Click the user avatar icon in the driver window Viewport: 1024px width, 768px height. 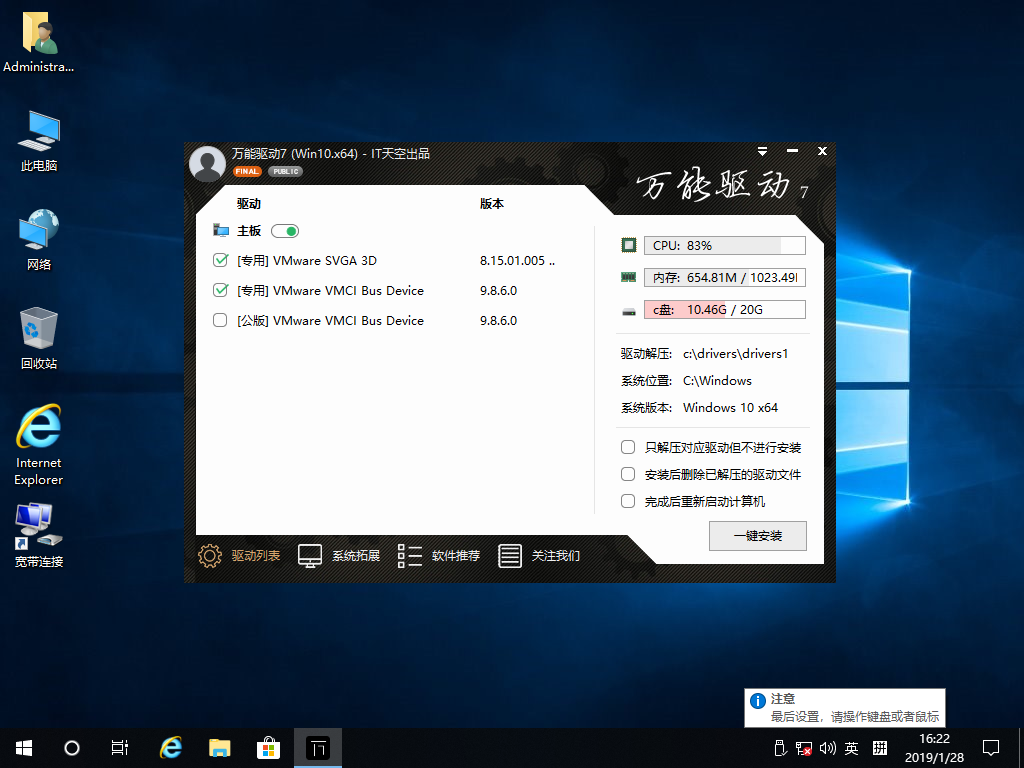click(x=207, y=163)
